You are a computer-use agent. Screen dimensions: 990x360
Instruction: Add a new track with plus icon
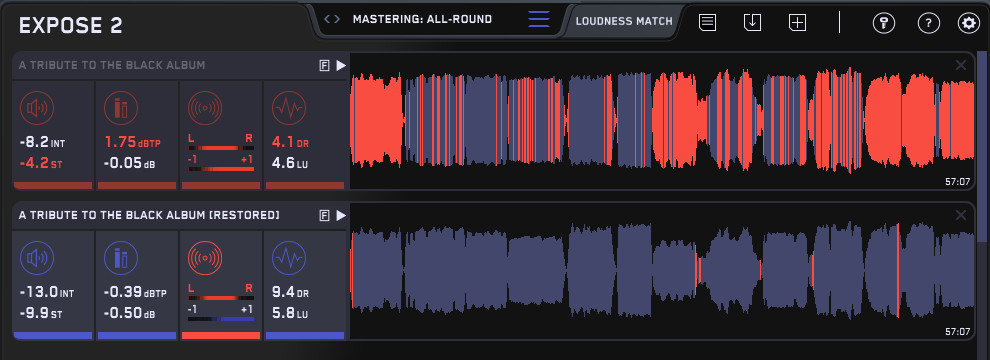[798, 22]
